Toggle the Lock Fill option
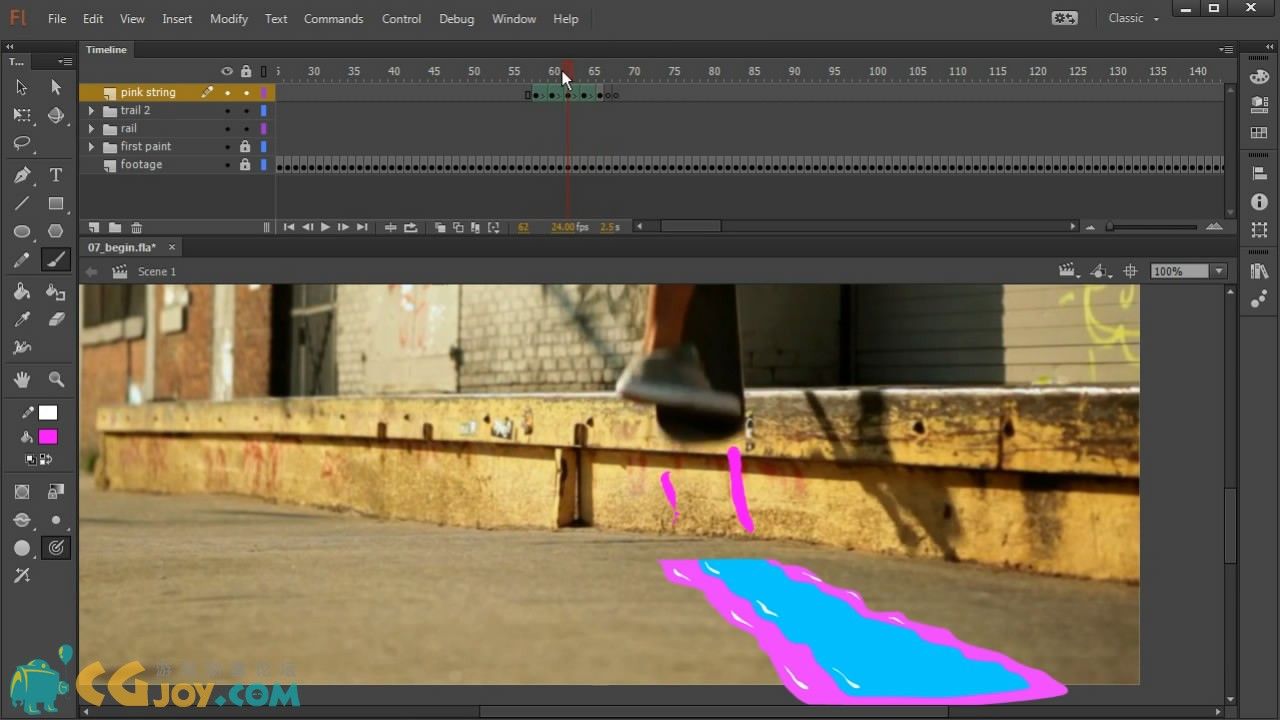Screen dimensions: 1280x720 [x=56, y=492]
